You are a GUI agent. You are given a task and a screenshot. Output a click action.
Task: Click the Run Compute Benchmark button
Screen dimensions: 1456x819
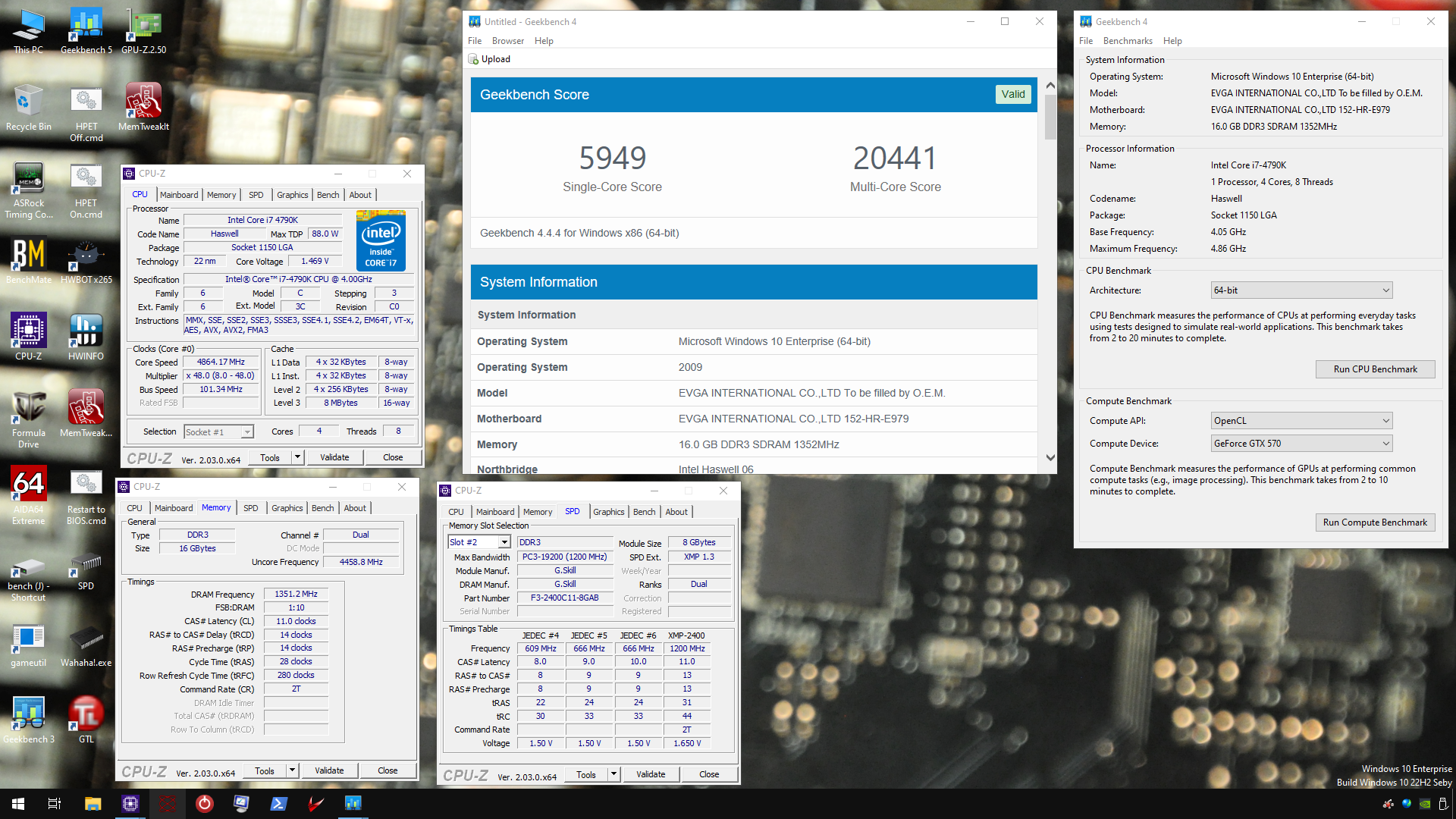tap(1375, 522)
